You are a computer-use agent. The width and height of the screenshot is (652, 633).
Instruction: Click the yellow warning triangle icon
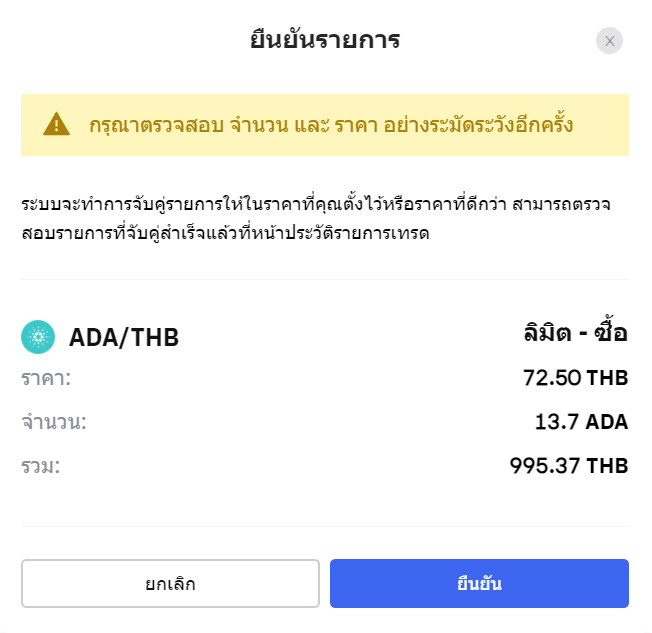point(57,124)
